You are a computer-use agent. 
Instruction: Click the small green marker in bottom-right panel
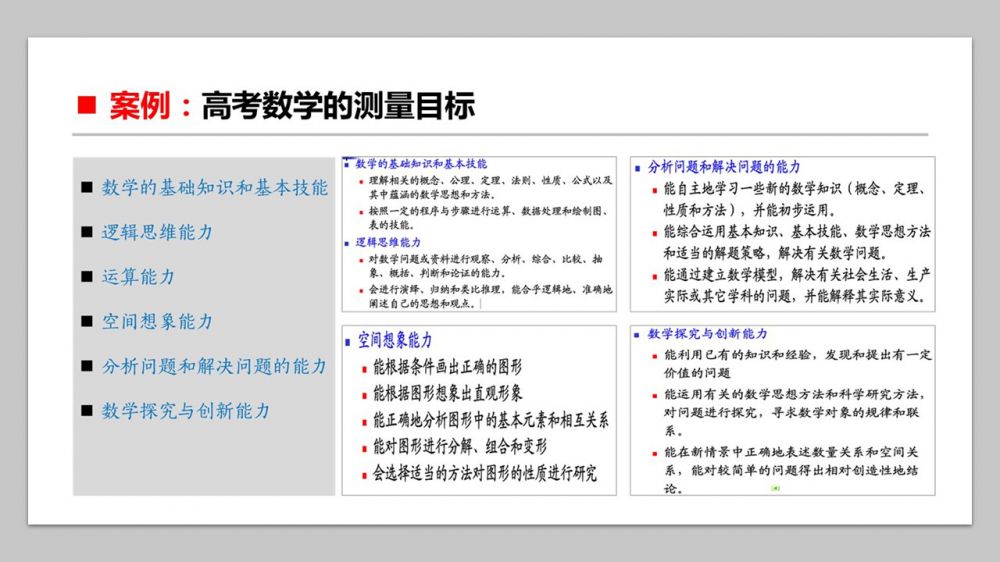point(775,488)
